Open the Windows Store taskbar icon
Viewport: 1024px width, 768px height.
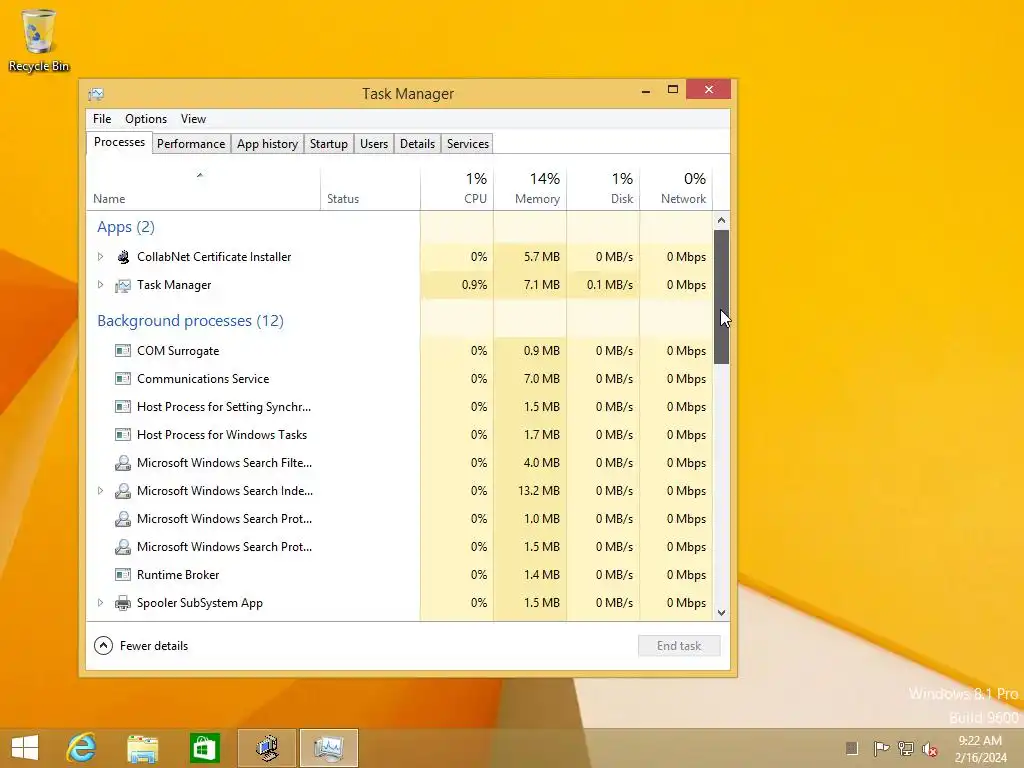(204, 748)
